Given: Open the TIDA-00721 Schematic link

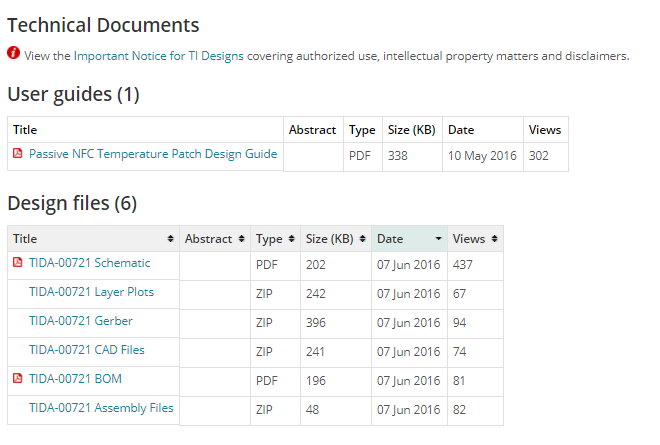Looking at the screenshot, I should (x=90, y=263).
